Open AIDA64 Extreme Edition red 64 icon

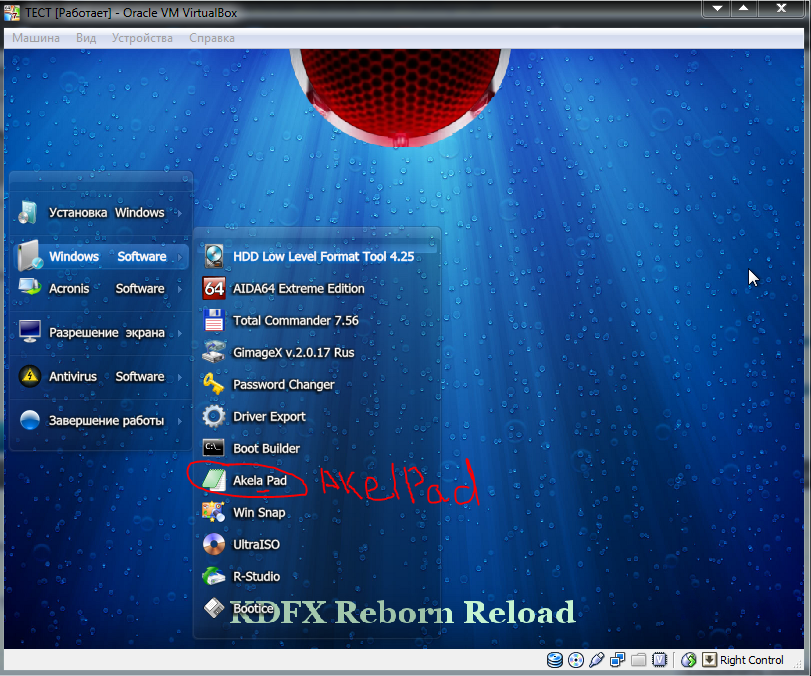pyautogui.click(x=214, y=288)
